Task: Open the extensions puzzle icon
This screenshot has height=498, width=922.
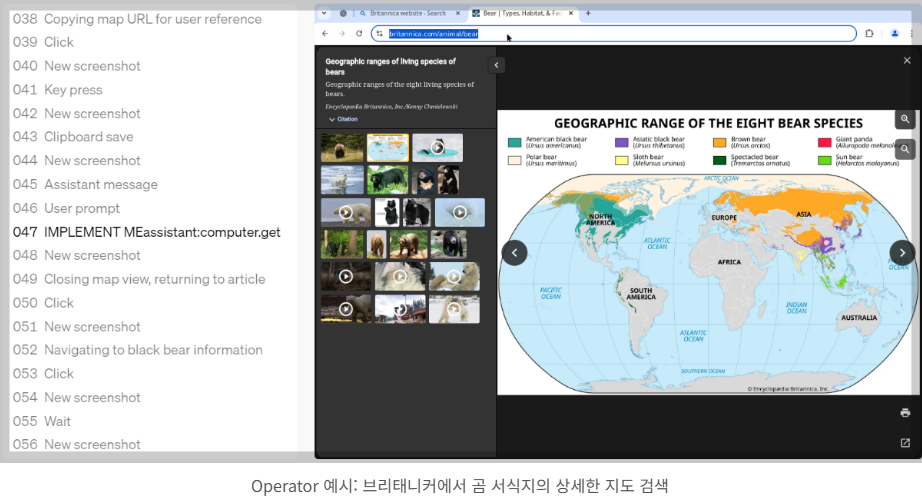Action: click(x=869, y=34)
